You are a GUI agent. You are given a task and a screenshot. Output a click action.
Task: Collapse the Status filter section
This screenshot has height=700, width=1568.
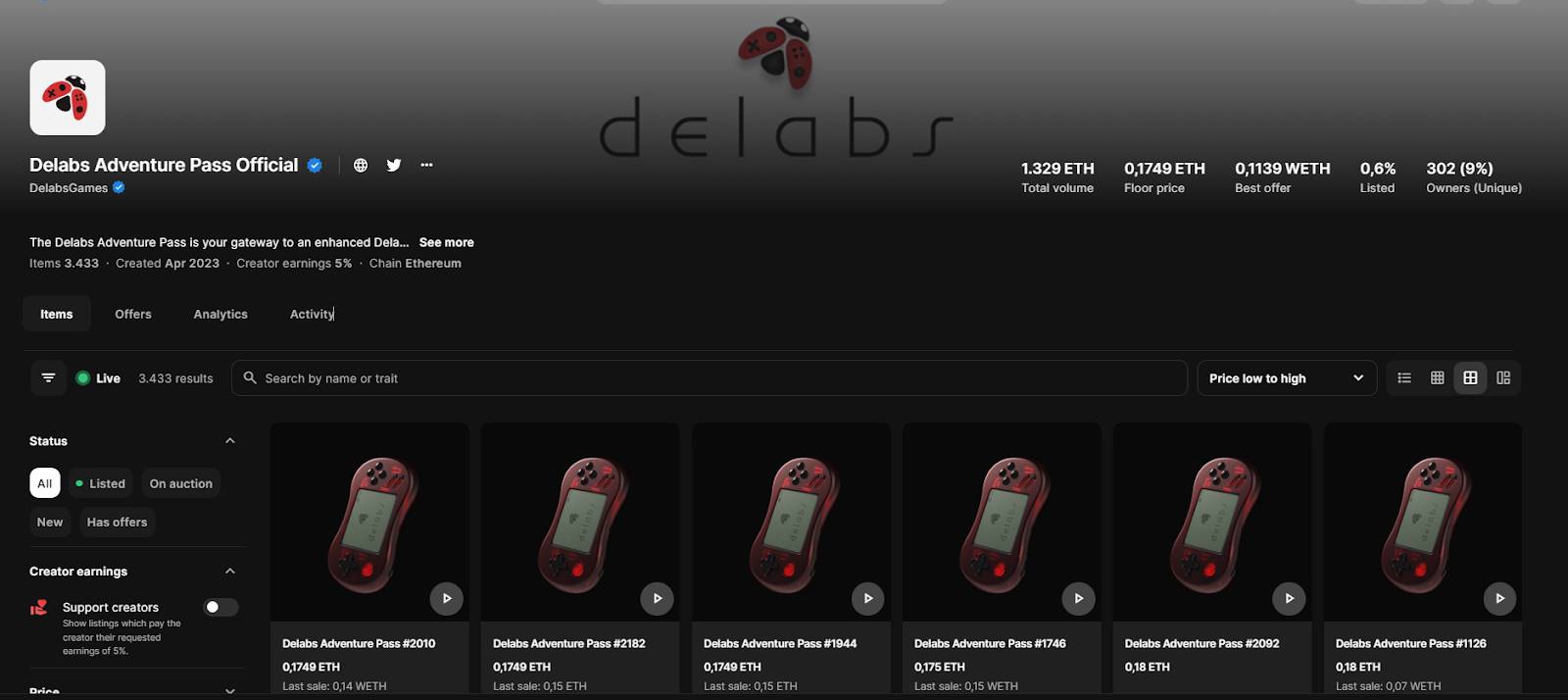(x=230, y=441)
